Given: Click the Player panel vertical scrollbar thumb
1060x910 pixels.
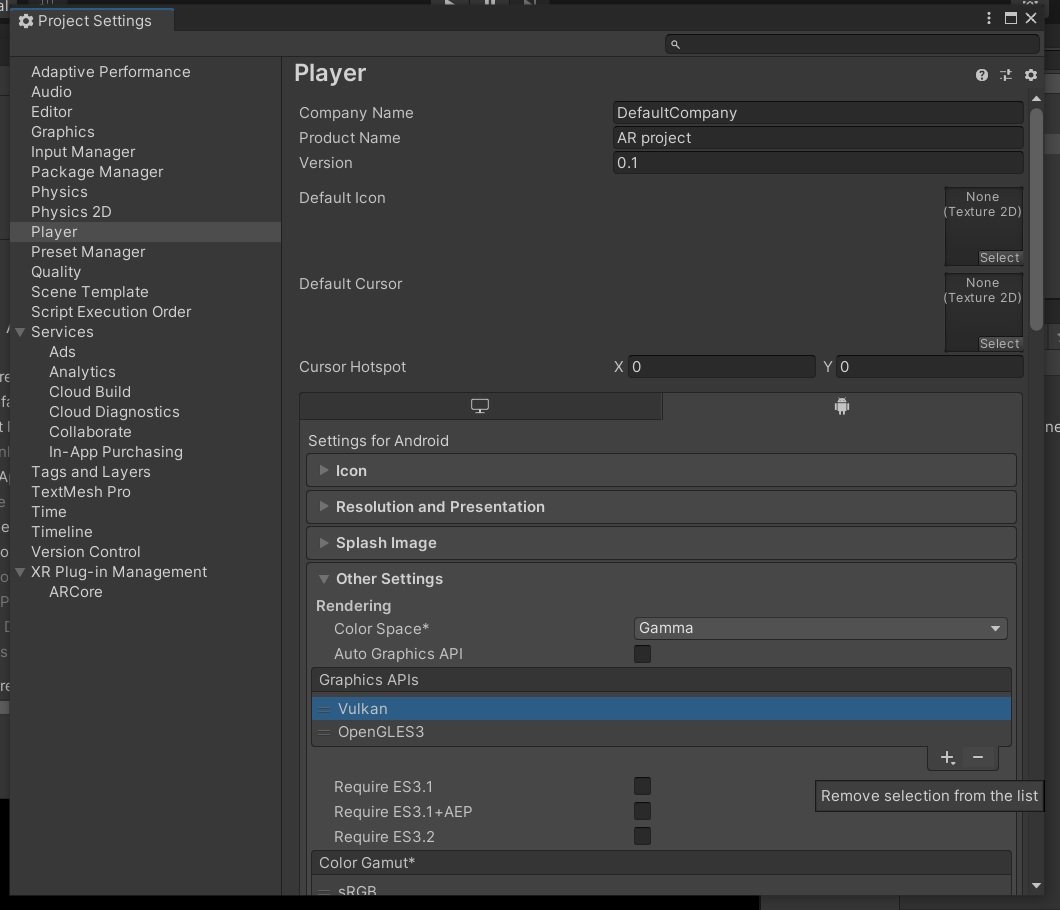Looking at the screenshot, I should 1036,220.
